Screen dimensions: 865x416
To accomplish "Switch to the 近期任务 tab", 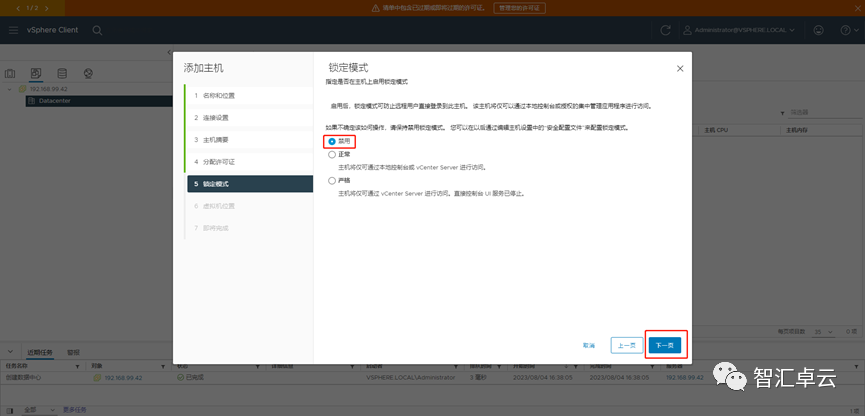I will click(x=40, y=353).
